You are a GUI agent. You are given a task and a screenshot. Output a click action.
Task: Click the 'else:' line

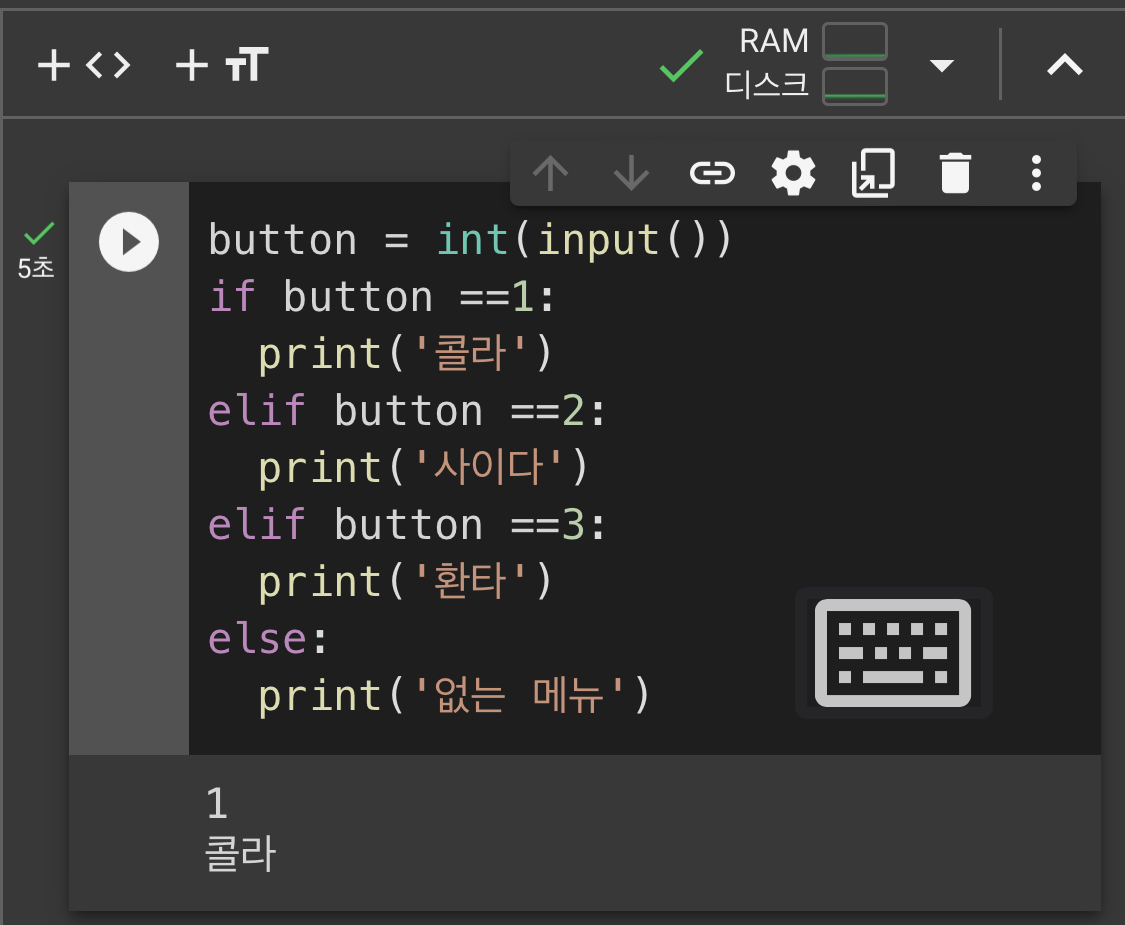click(x=268, y=639)
